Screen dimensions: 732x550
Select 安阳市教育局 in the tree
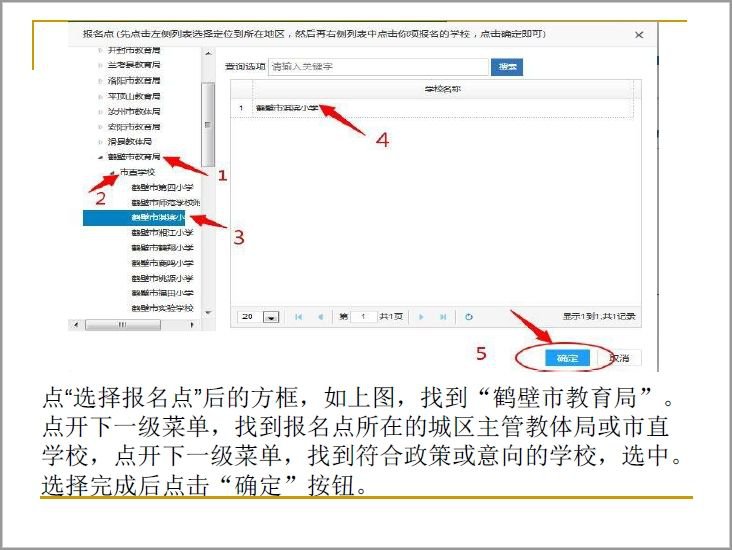tap(134, 127)
